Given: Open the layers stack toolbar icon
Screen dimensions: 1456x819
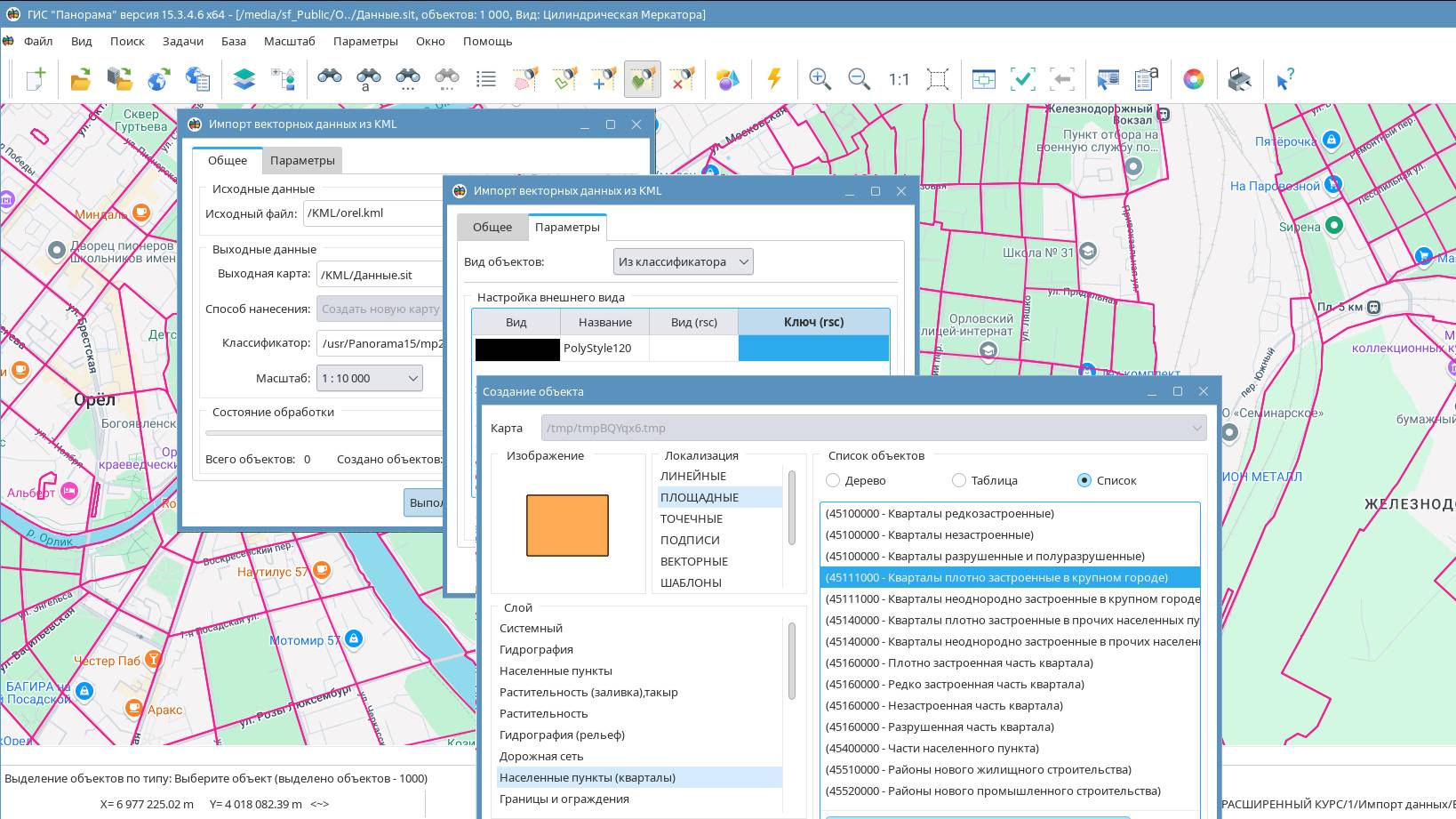Looking at the screenshot, I should [244, 79].
